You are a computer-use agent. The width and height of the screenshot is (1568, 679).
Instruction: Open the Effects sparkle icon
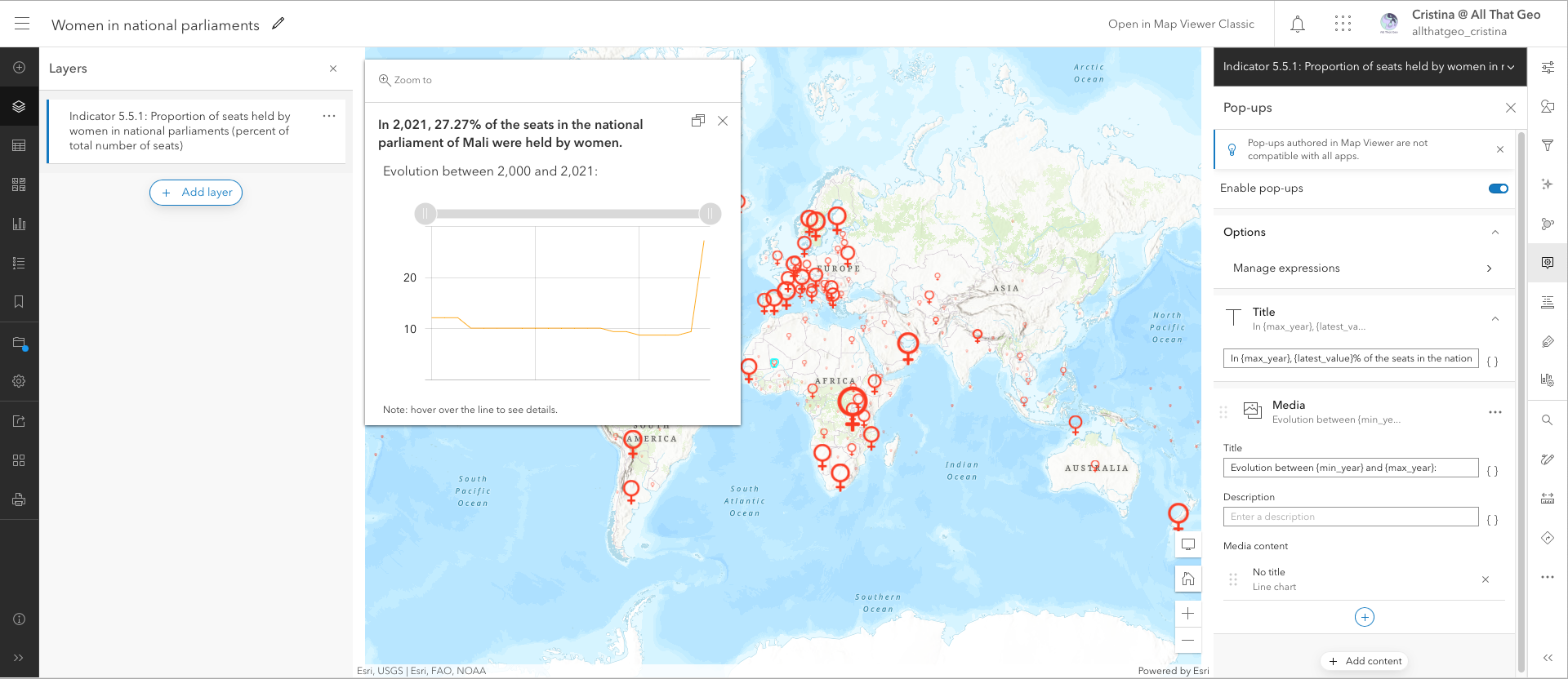pyautogui.click(x=1548, y=184)
